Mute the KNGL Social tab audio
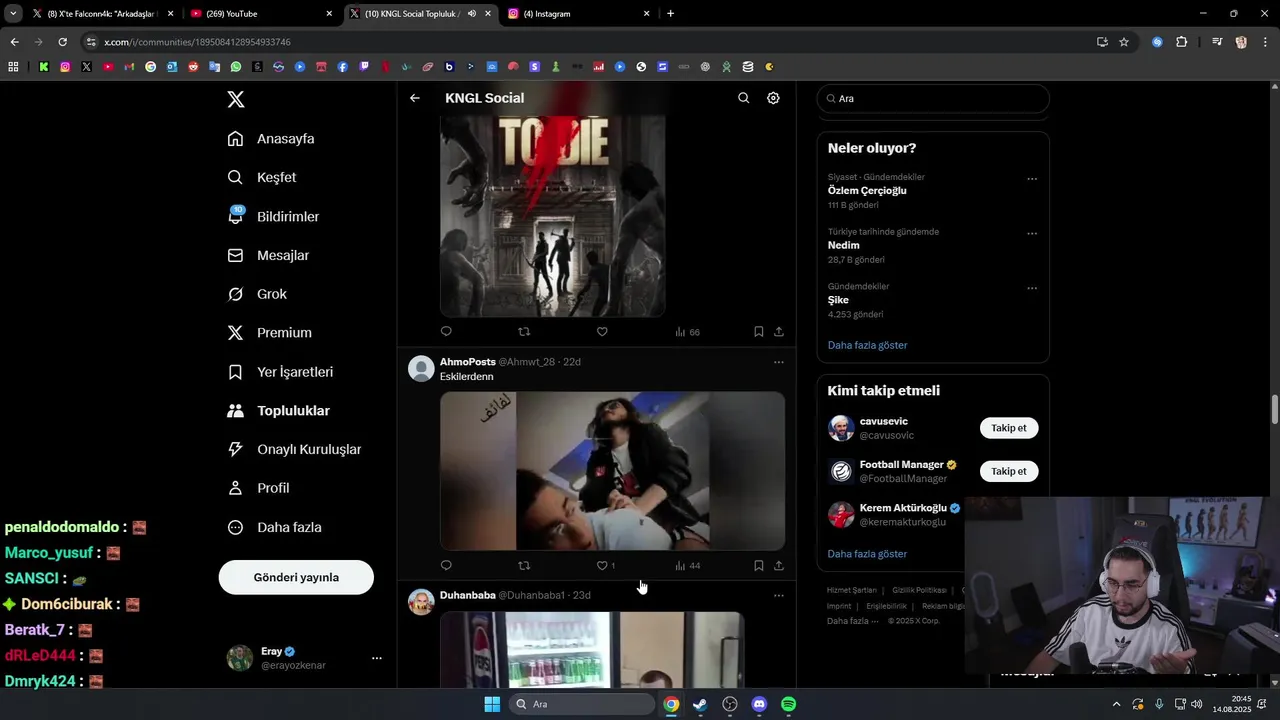The height and width of the screenshot is (720, 1280). coord(471,14)
